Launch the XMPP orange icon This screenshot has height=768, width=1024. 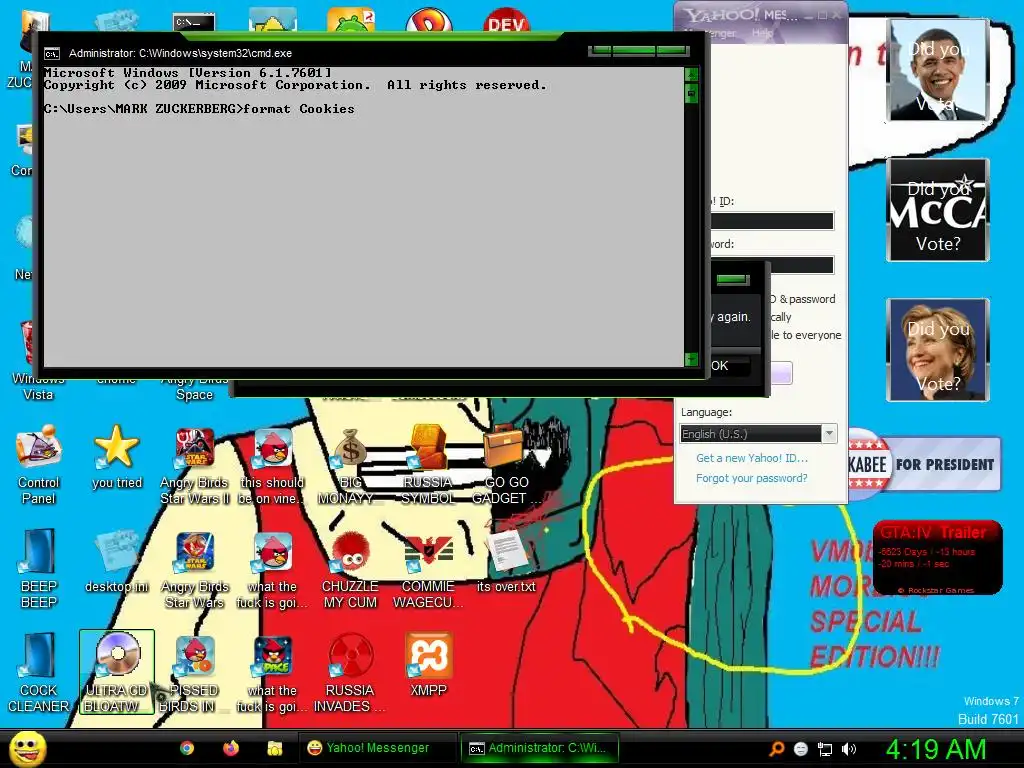click(x=428, y=664)
